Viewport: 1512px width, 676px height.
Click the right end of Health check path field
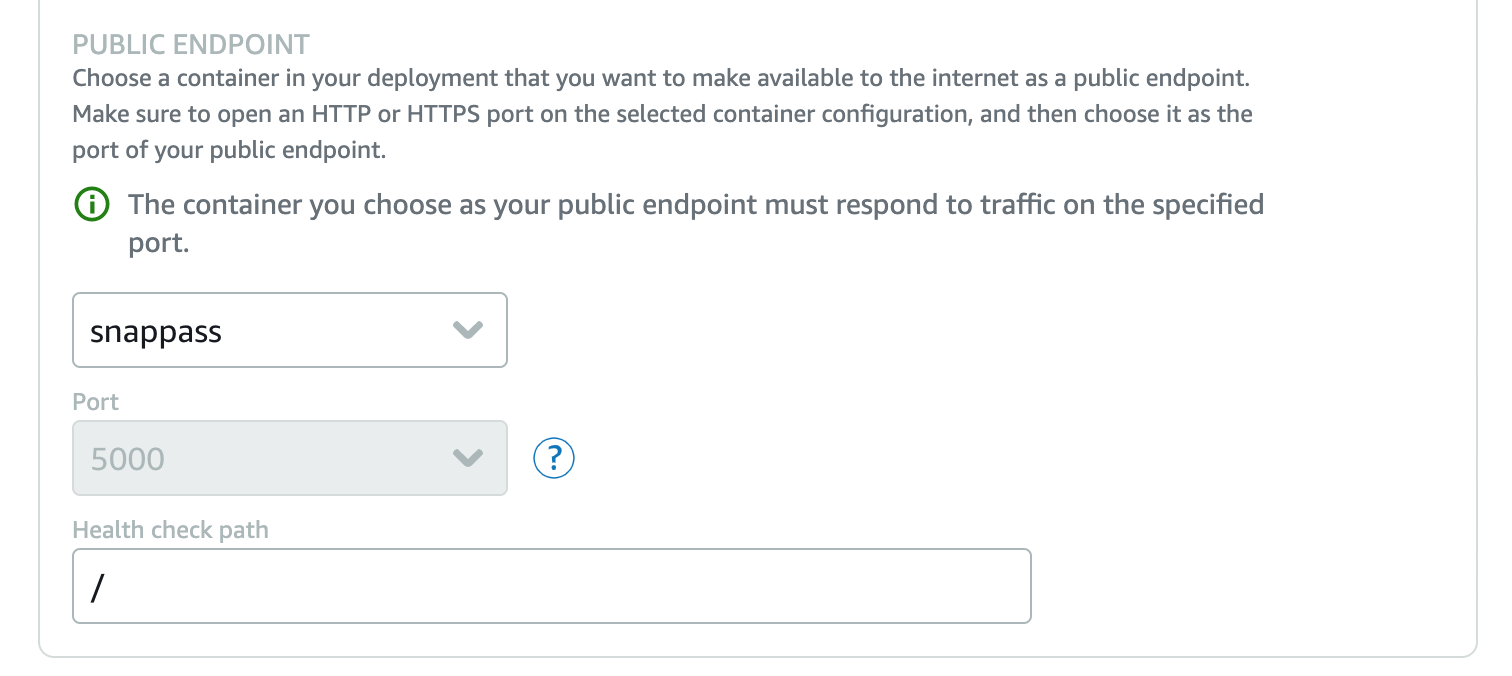pos(1000,586)
